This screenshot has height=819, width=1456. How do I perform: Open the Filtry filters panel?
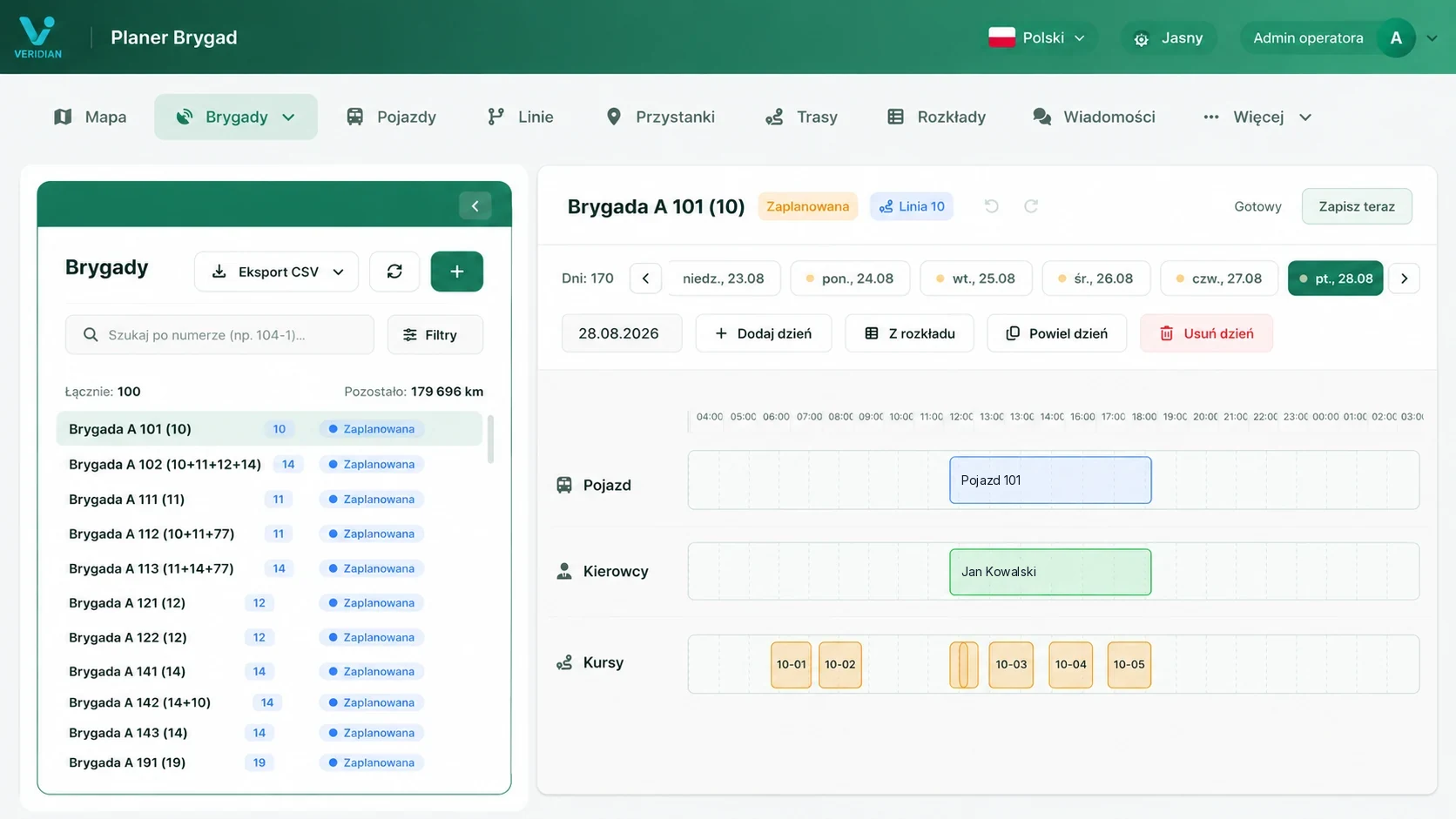click(435, 335)
